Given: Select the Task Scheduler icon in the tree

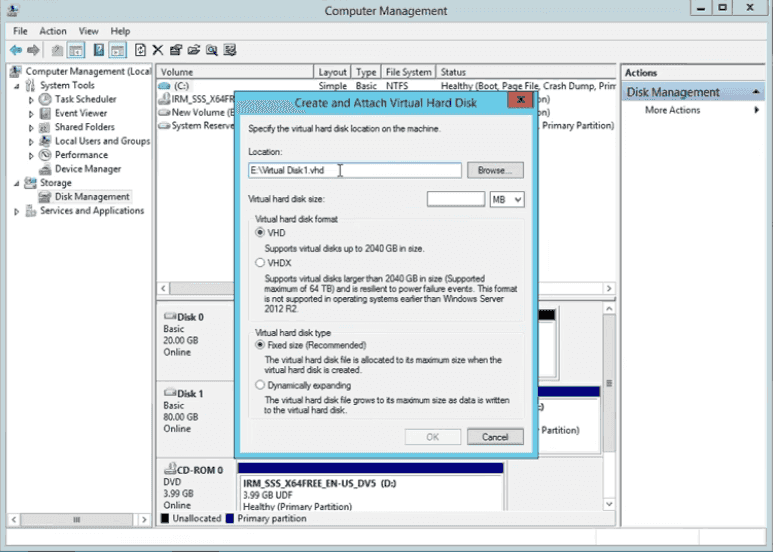Looking at the screenshot, I should click(46, 100).
